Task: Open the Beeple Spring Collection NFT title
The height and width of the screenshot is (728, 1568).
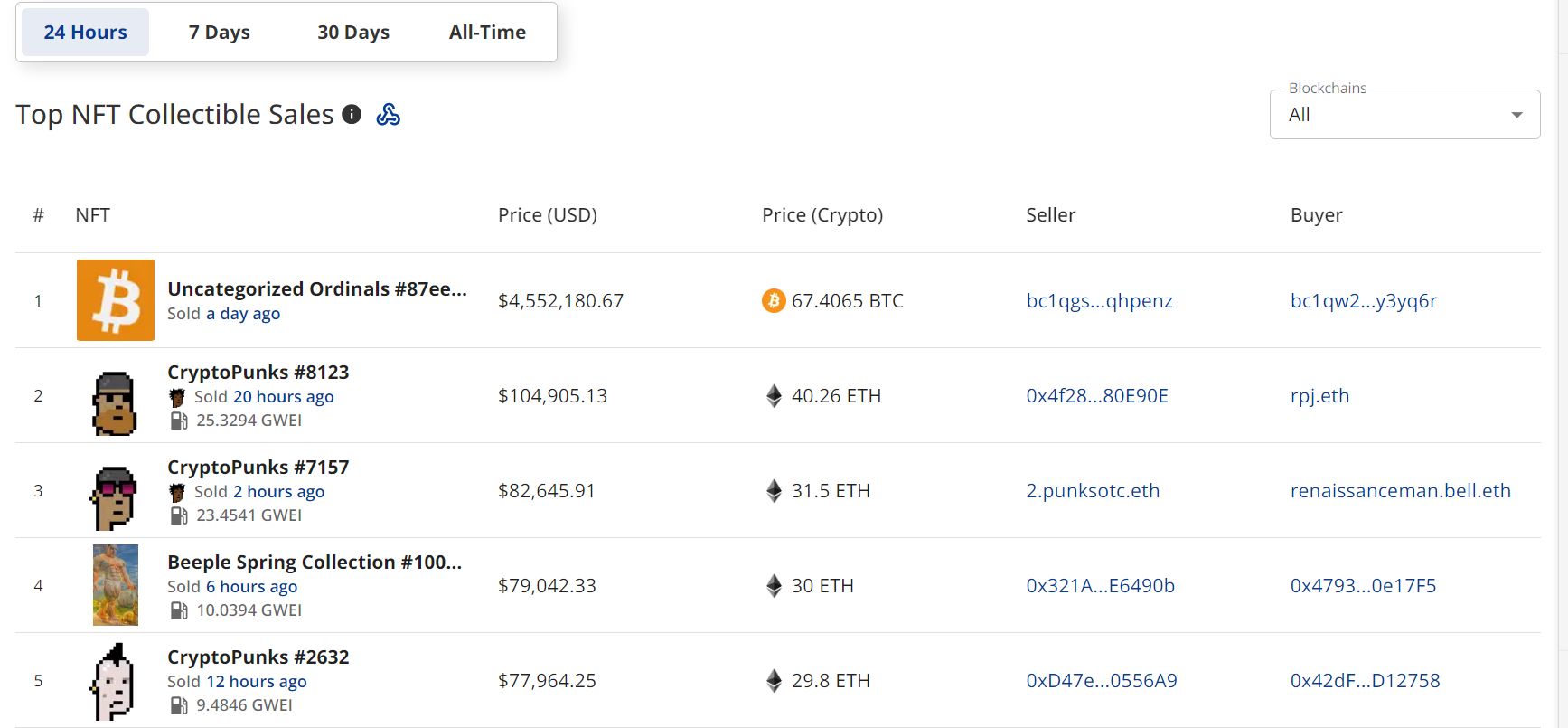Action: point(315,562)
